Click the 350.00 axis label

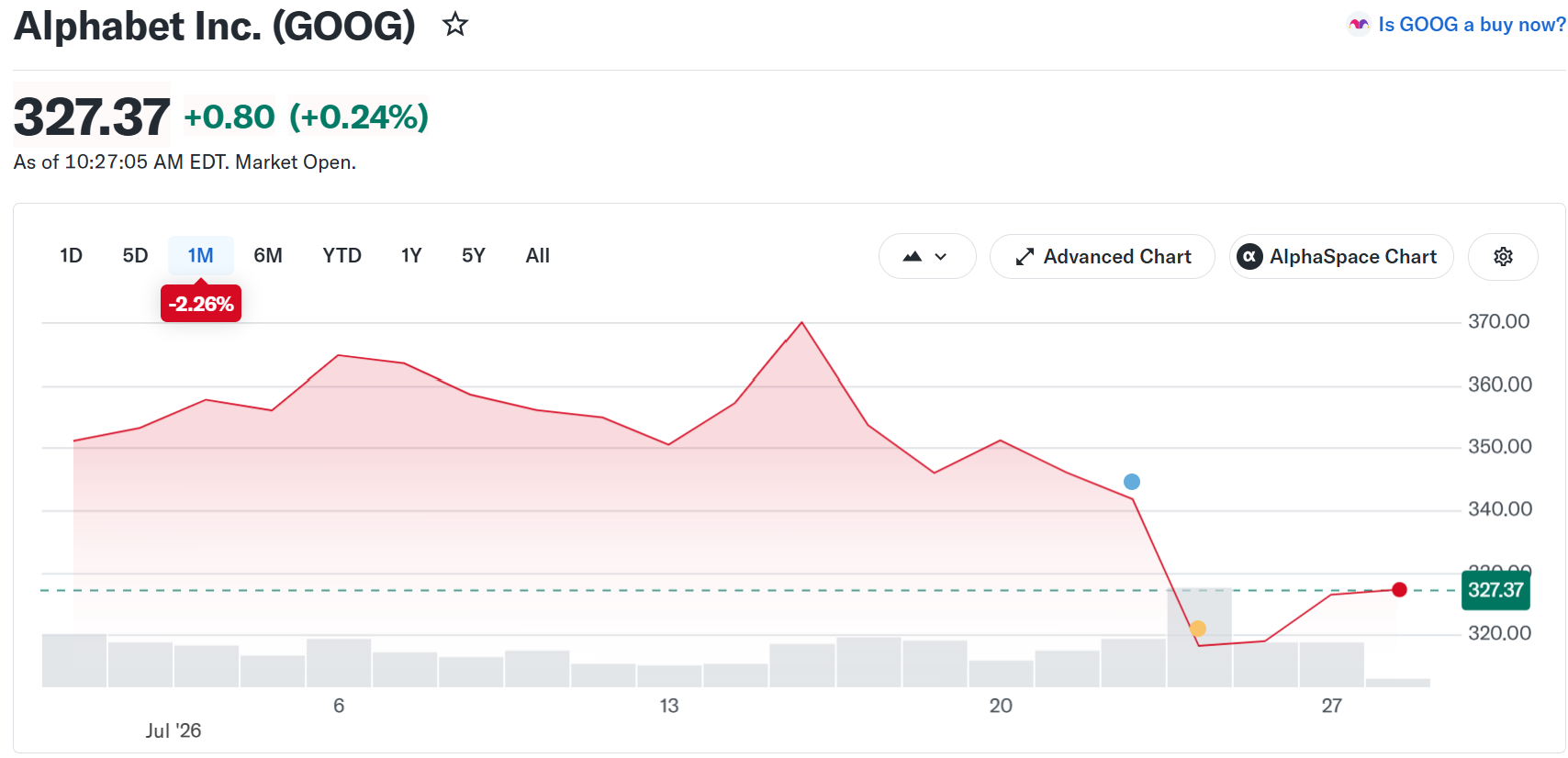(x=1499, y=447)
